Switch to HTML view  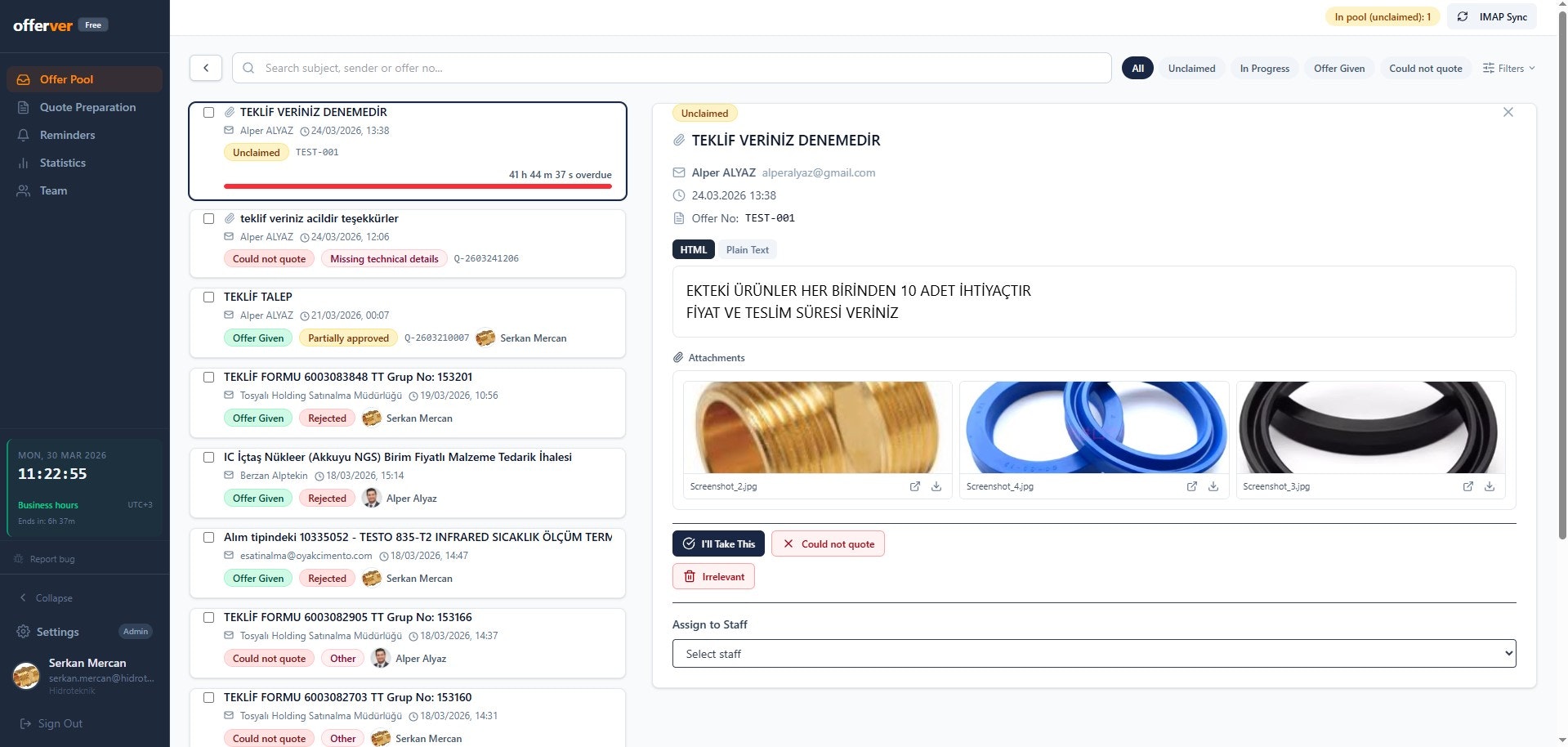pos(694,249)
